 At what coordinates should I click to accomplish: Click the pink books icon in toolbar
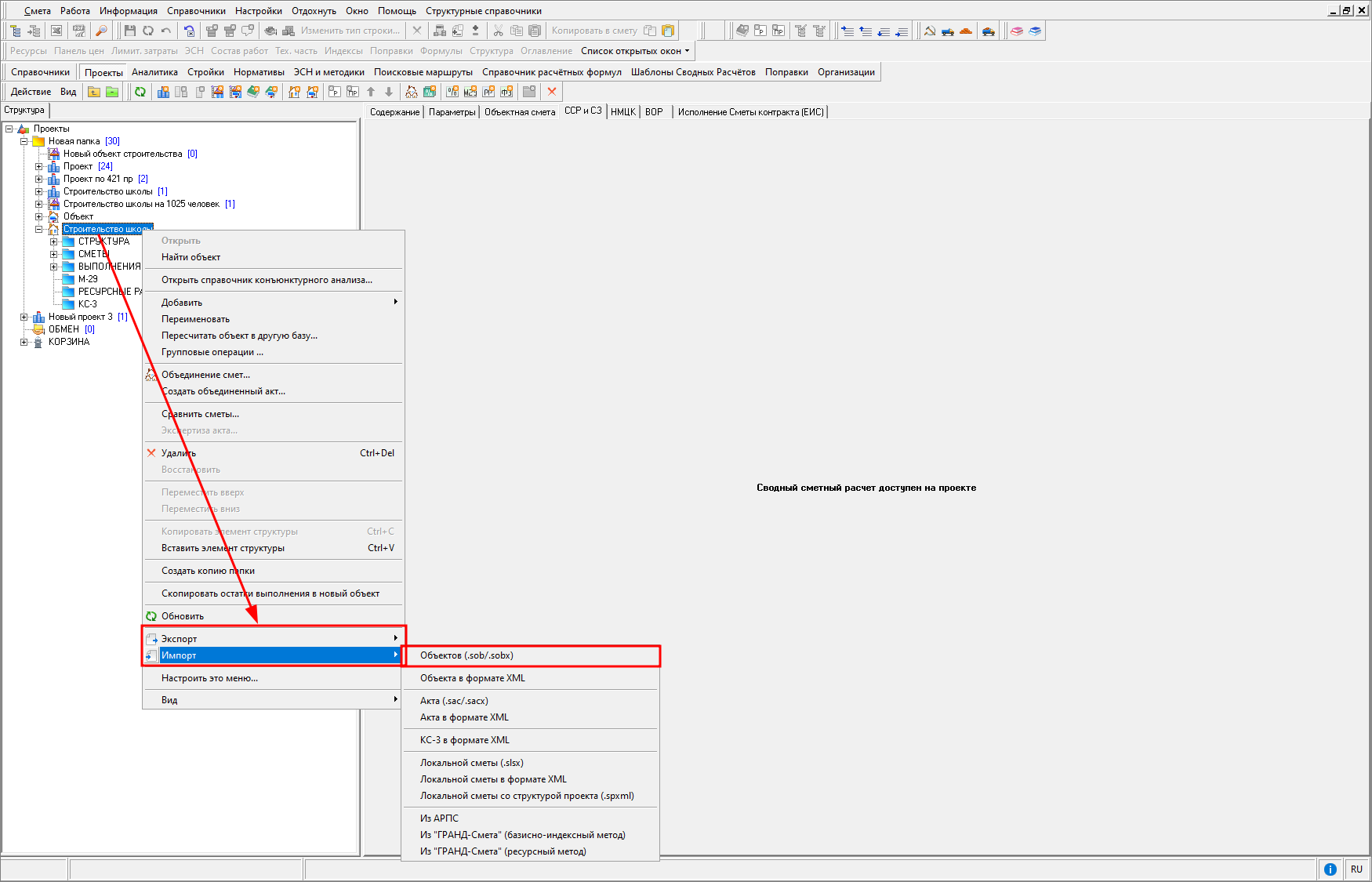point(1017,31)
